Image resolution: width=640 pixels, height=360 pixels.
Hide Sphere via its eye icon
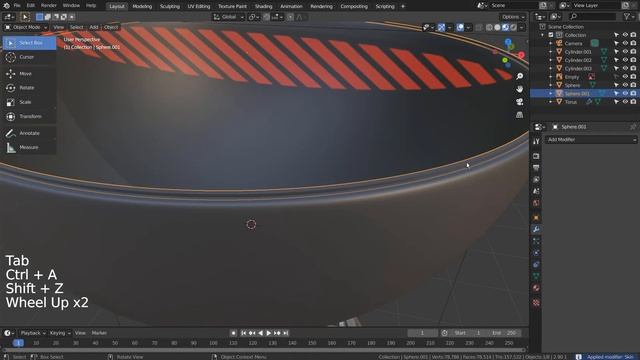(x=625, y=85)
